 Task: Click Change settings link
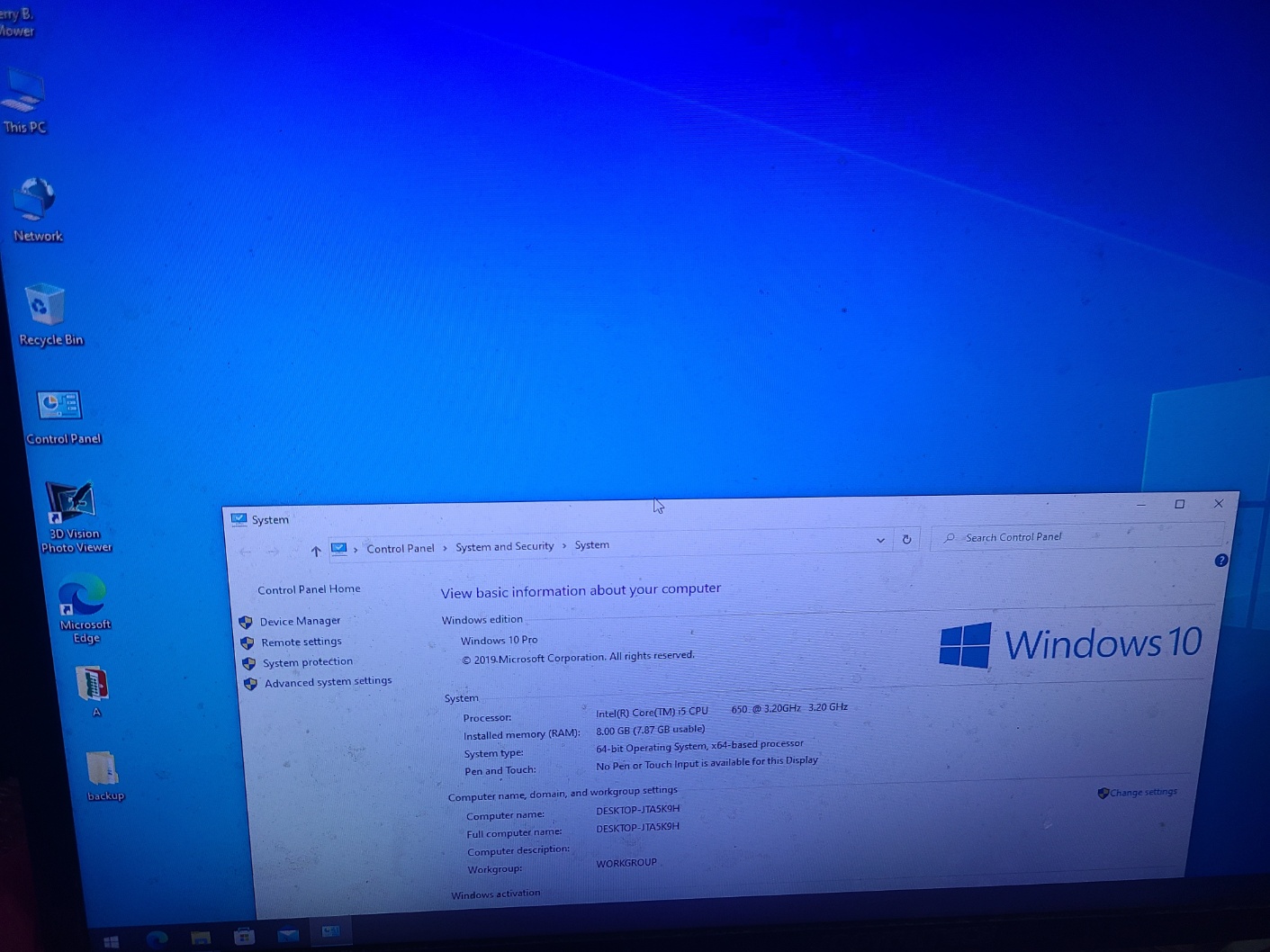coord(1143,793)
